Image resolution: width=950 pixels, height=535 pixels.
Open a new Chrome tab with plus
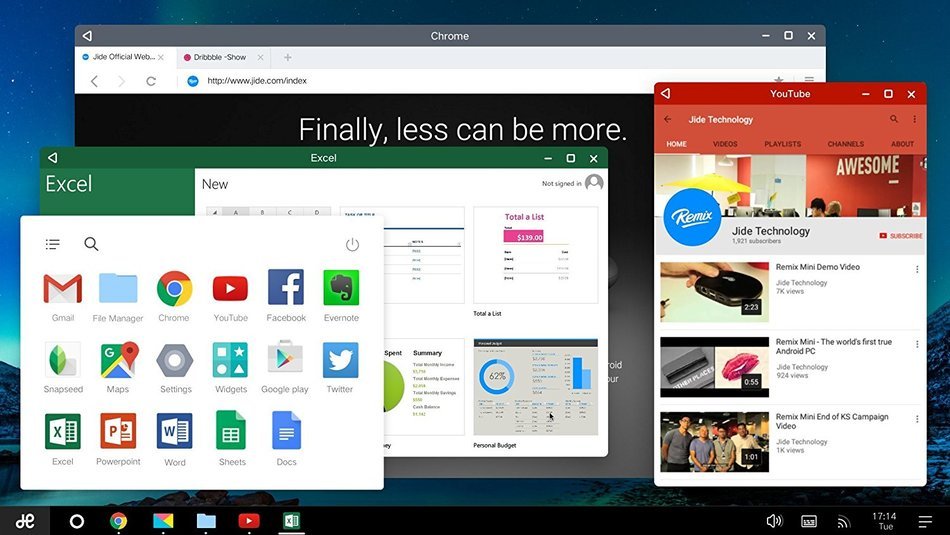288,57
